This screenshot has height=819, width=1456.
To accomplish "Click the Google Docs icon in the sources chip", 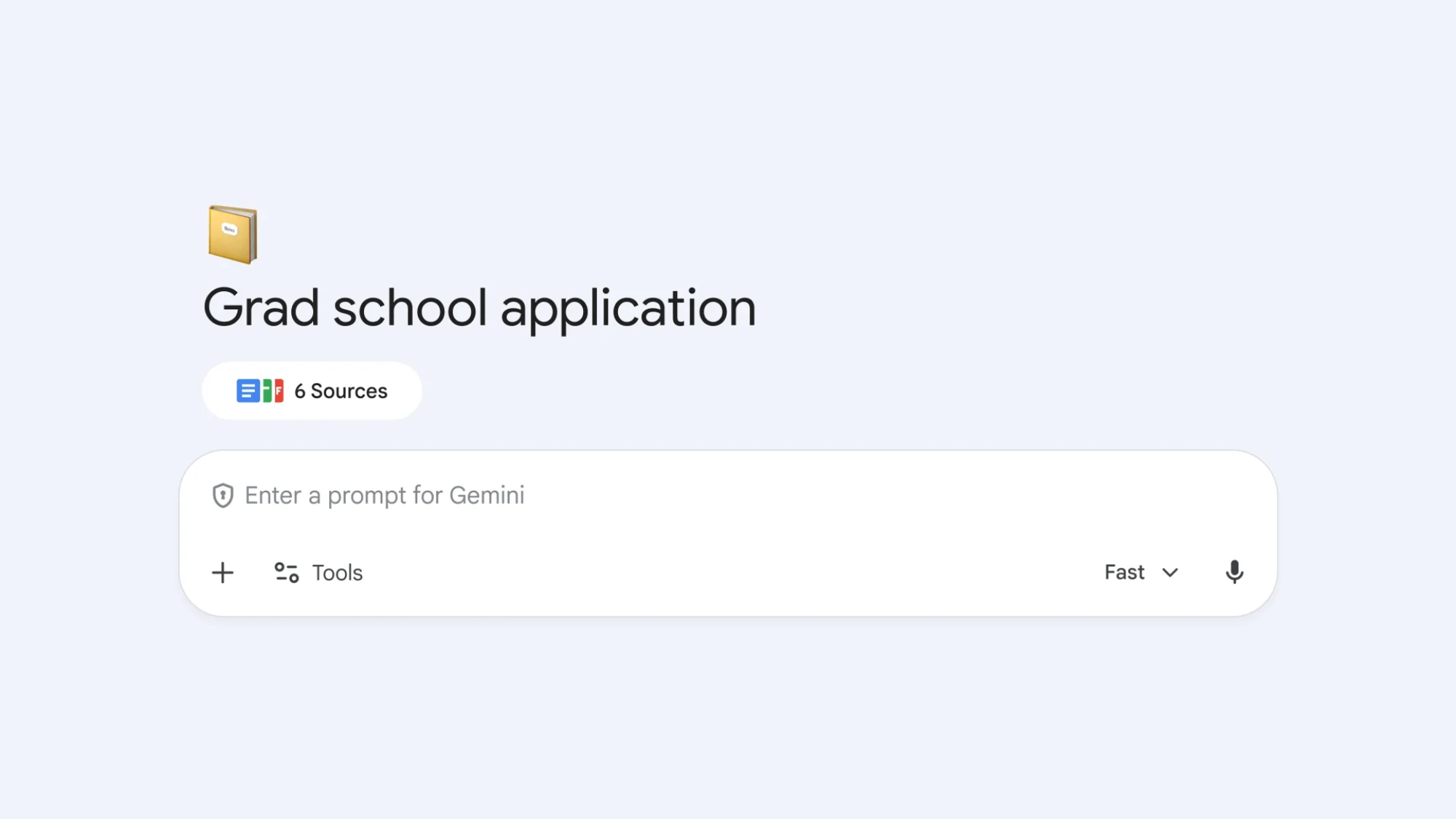I will pos(248,391).
